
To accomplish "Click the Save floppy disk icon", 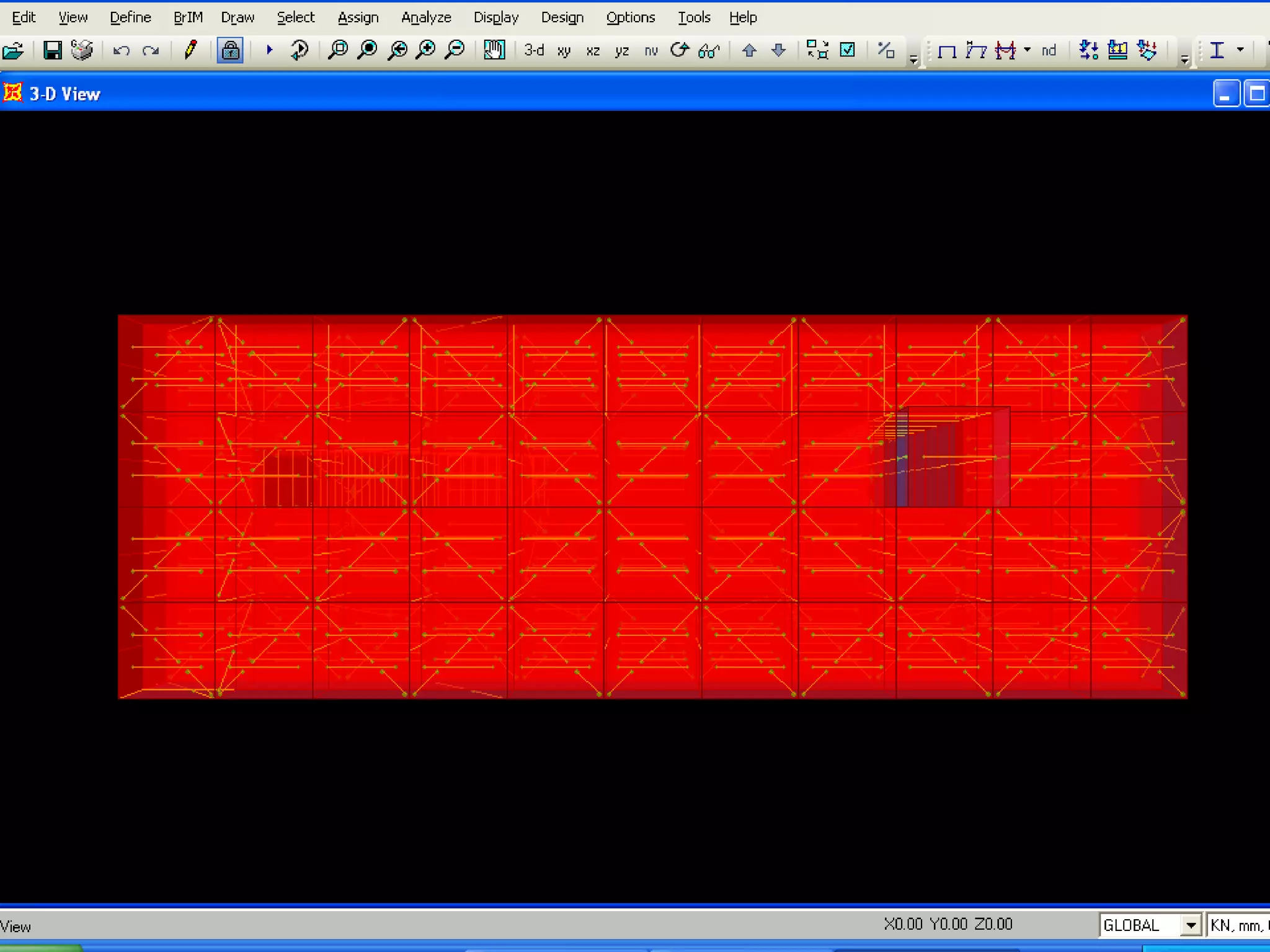I will pyautogui.click(x=53, y=50).
